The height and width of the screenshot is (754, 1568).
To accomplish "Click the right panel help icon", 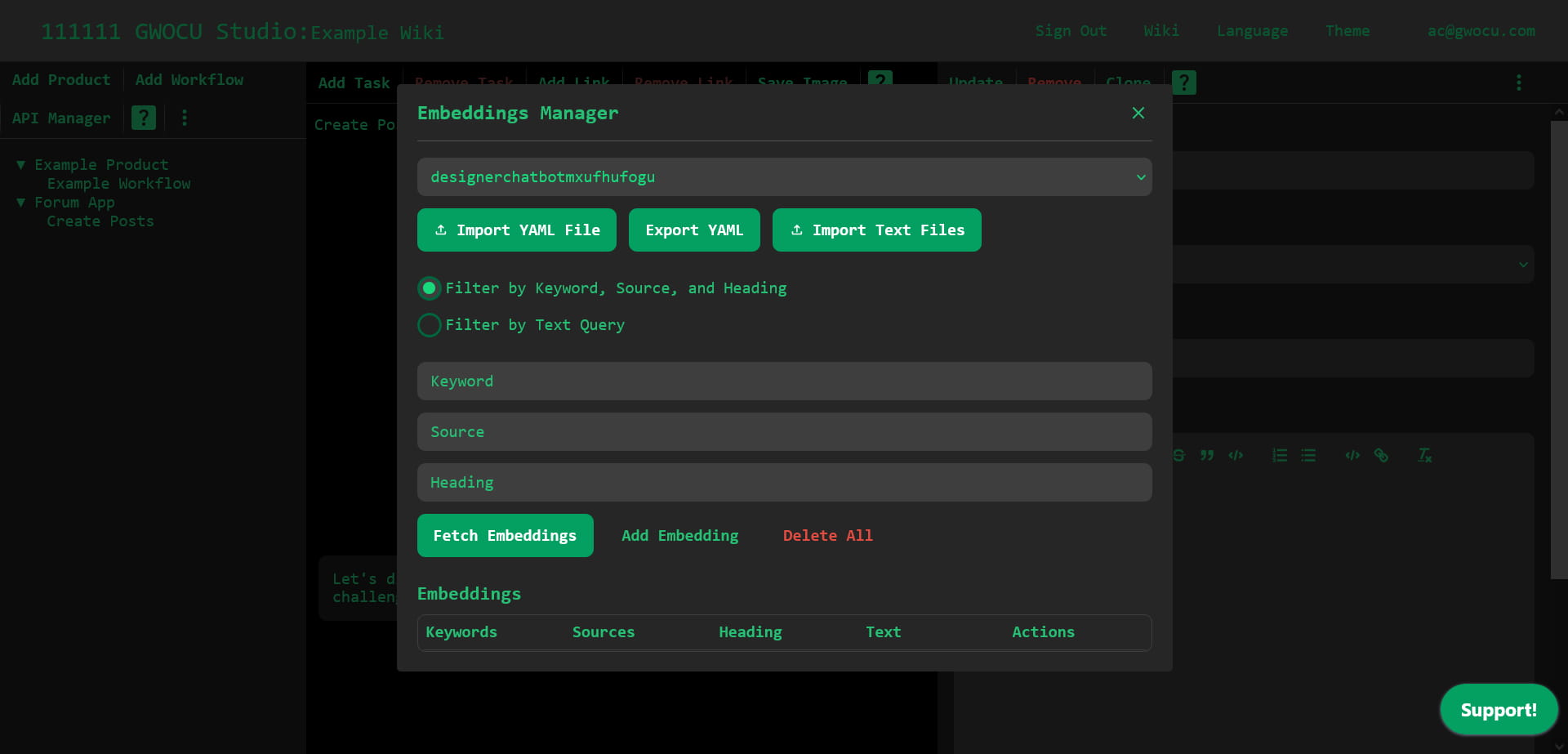I will 1184,83.
